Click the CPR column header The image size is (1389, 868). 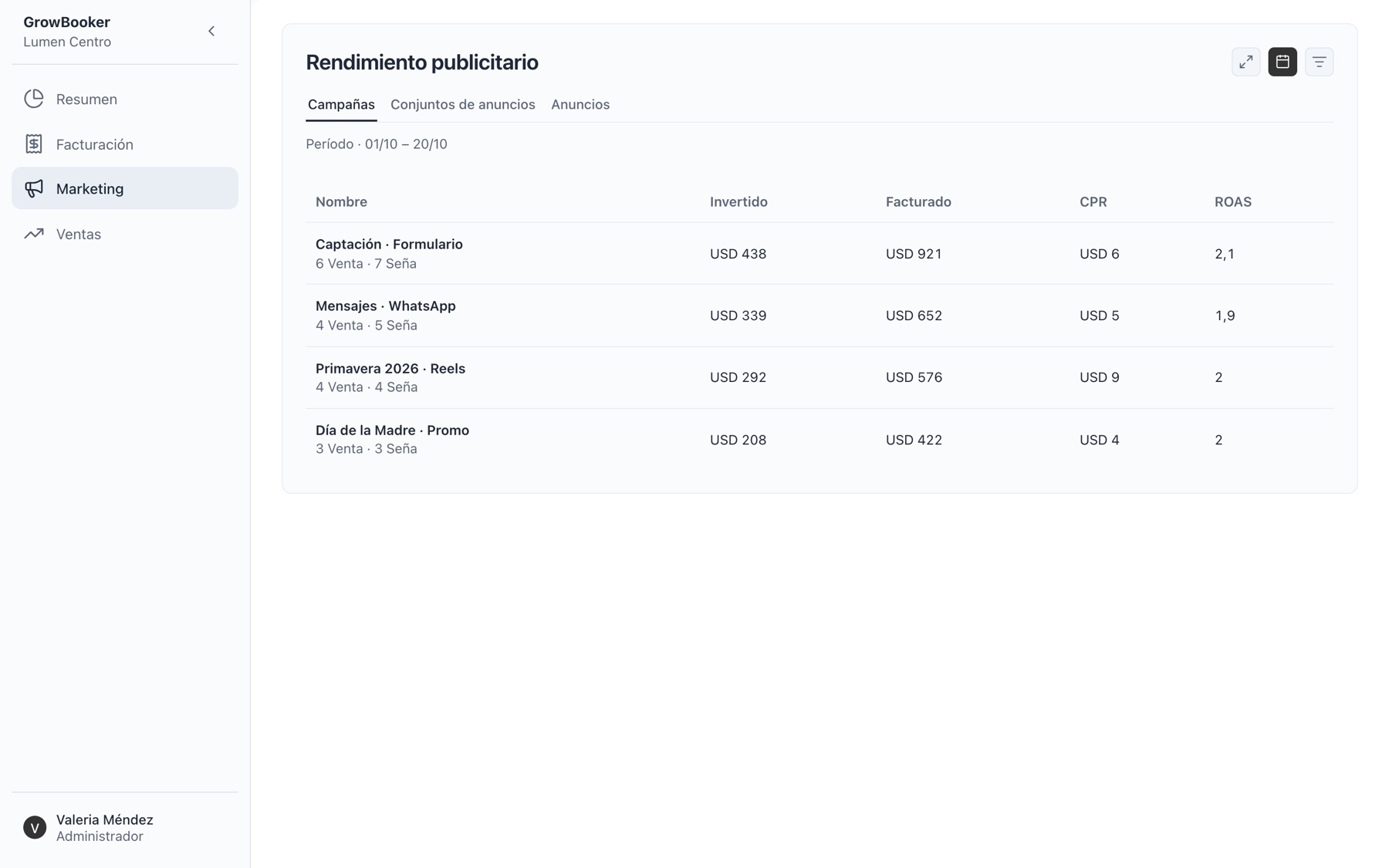coord(1093,201)
